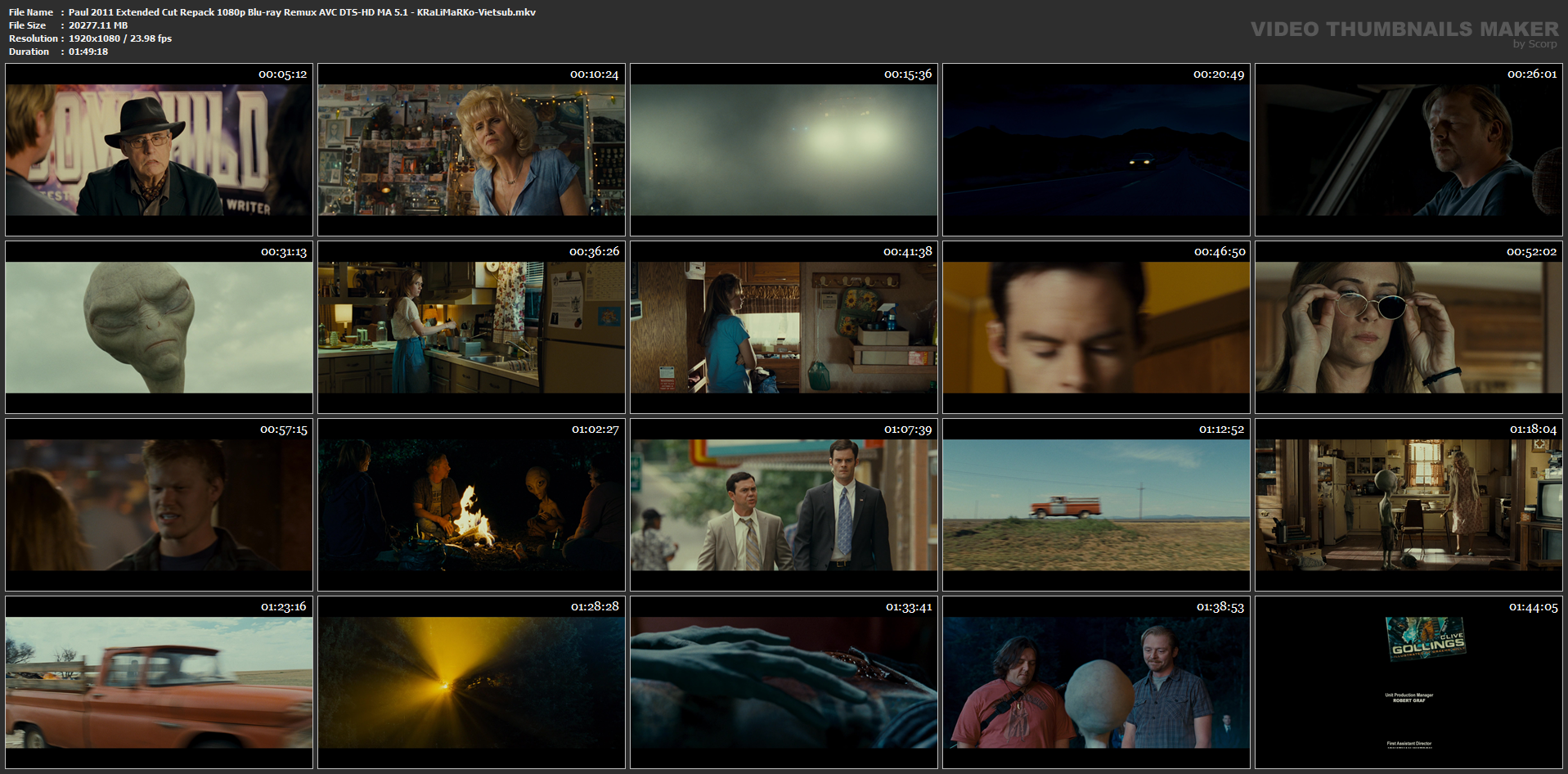Select the night road thumbnail at 00:20:49
1568x774 pixels.
1096,150
